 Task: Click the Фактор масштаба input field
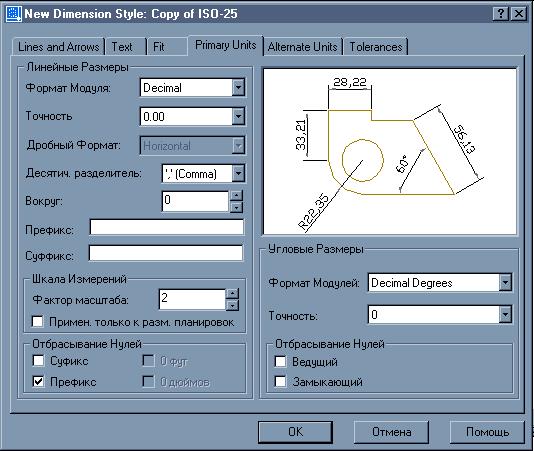point(192,299)
